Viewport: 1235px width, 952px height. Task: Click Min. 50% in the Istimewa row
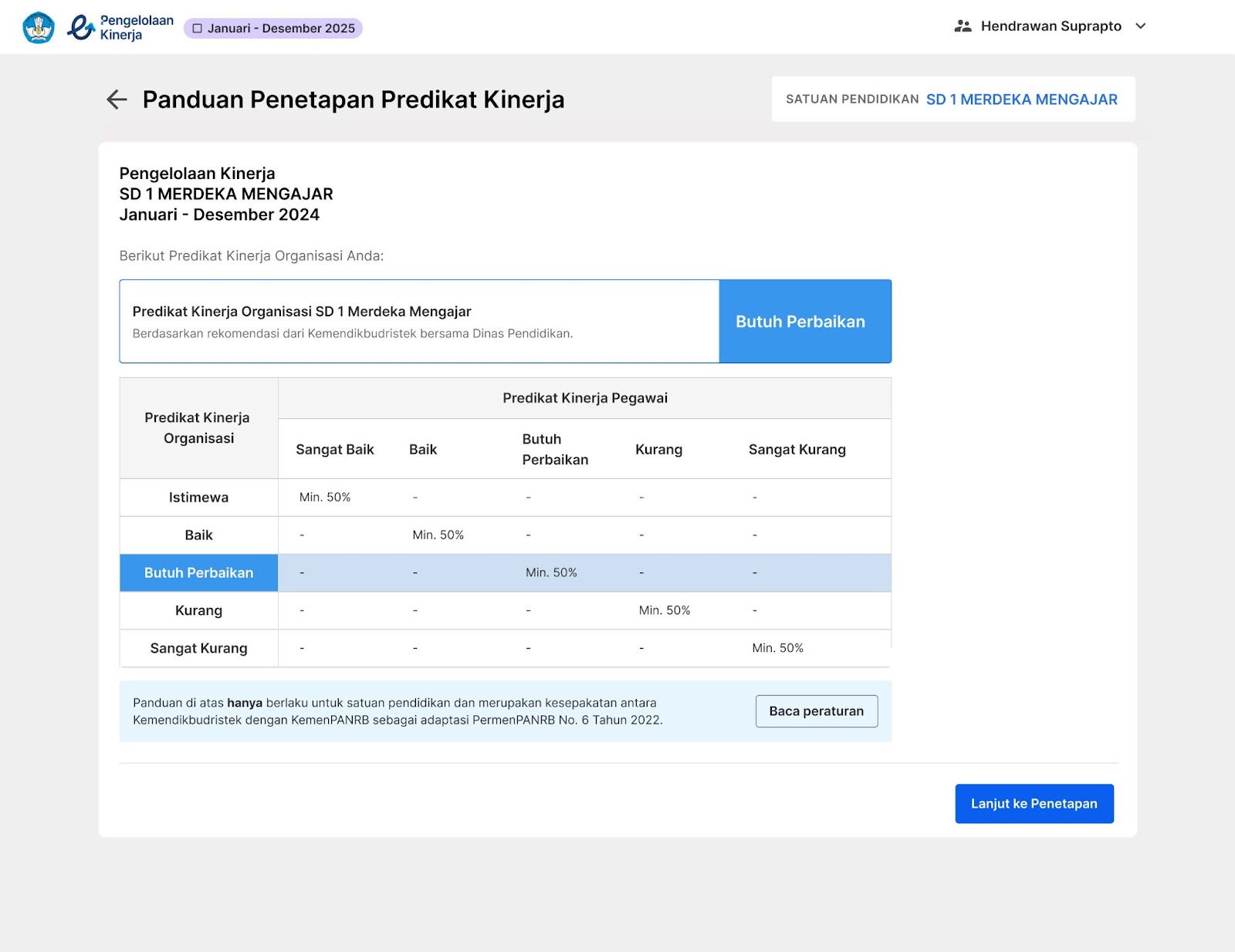click(325, 498)
